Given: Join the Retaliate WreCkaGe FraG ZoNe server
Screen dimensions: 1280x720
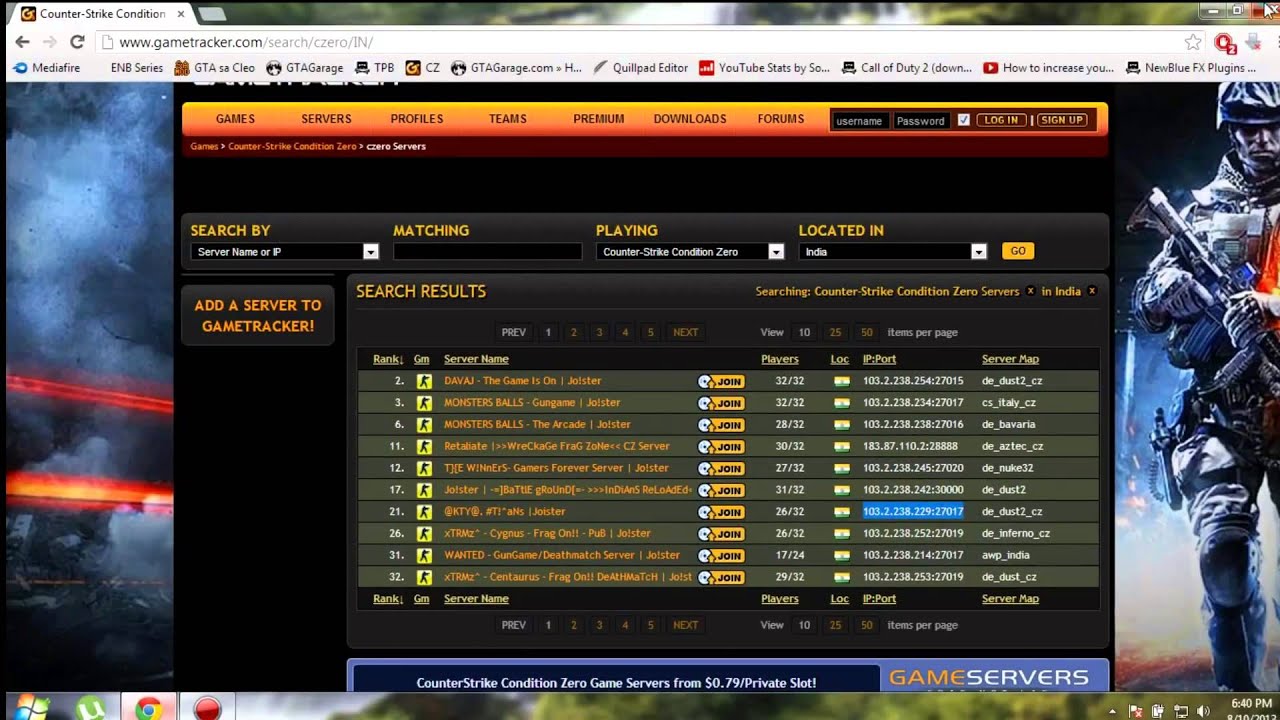Looking at the screenshot, I should 721,446.
